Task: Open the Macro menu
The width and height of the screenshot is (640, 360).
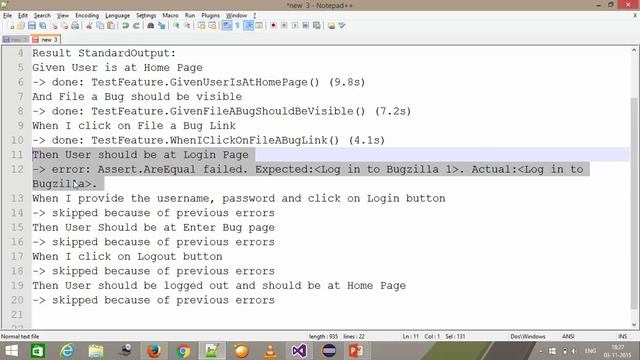Action: click(x=170, y=16)
